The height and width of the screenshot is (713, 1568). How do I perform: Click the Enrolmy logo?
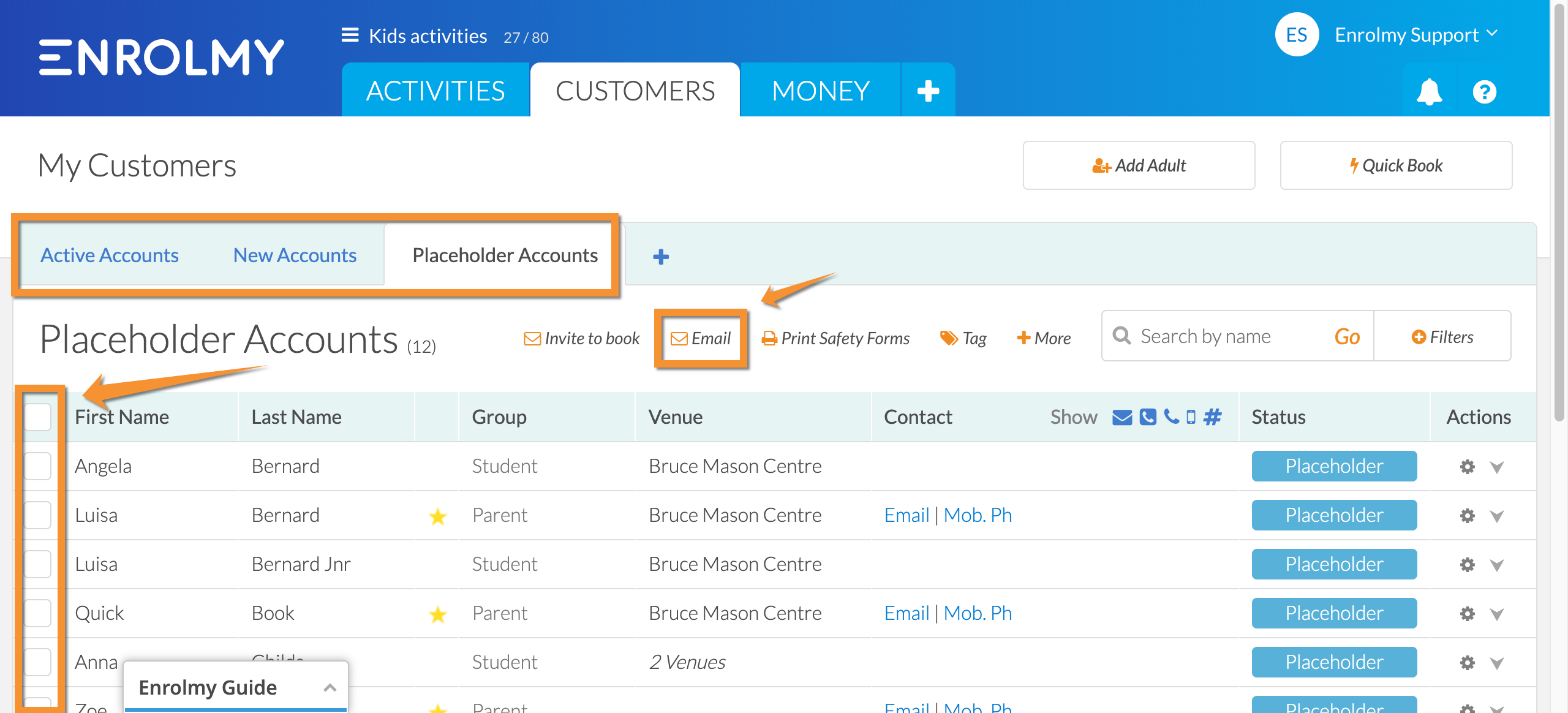pyautogui.click(x=162, y=57)
